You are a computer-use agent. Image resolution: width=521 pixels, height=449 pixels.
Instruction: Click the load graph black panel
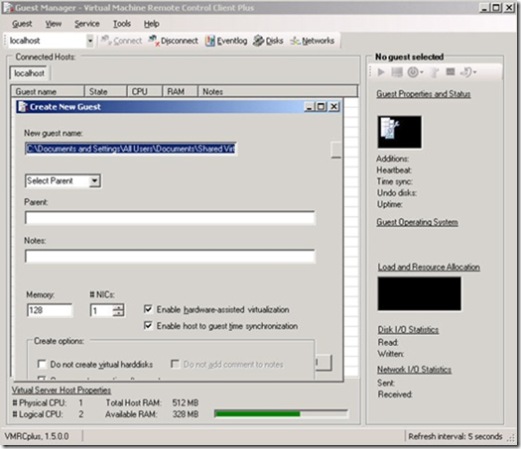[419, 294]
